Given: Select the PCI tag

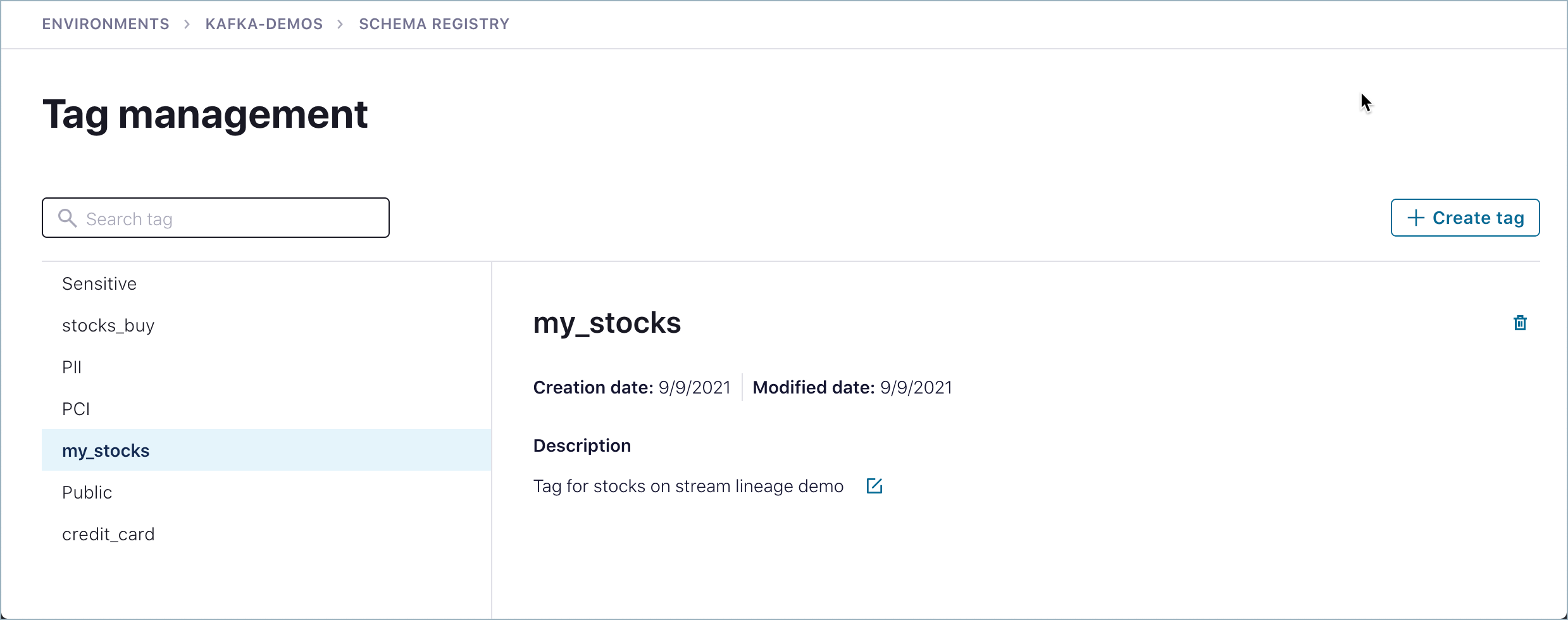Looking at the screenshot, I should [75, 409].
